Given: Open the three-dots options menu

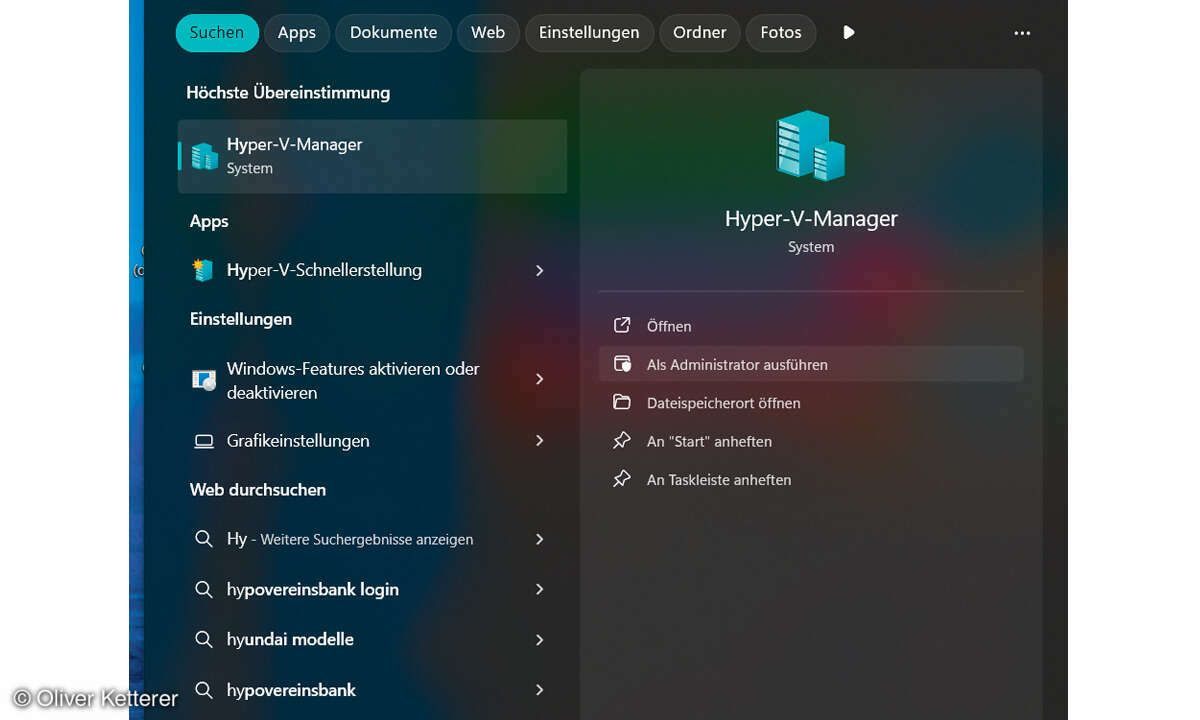Looking at the screenshot, I should click(x=1022, y=33).
